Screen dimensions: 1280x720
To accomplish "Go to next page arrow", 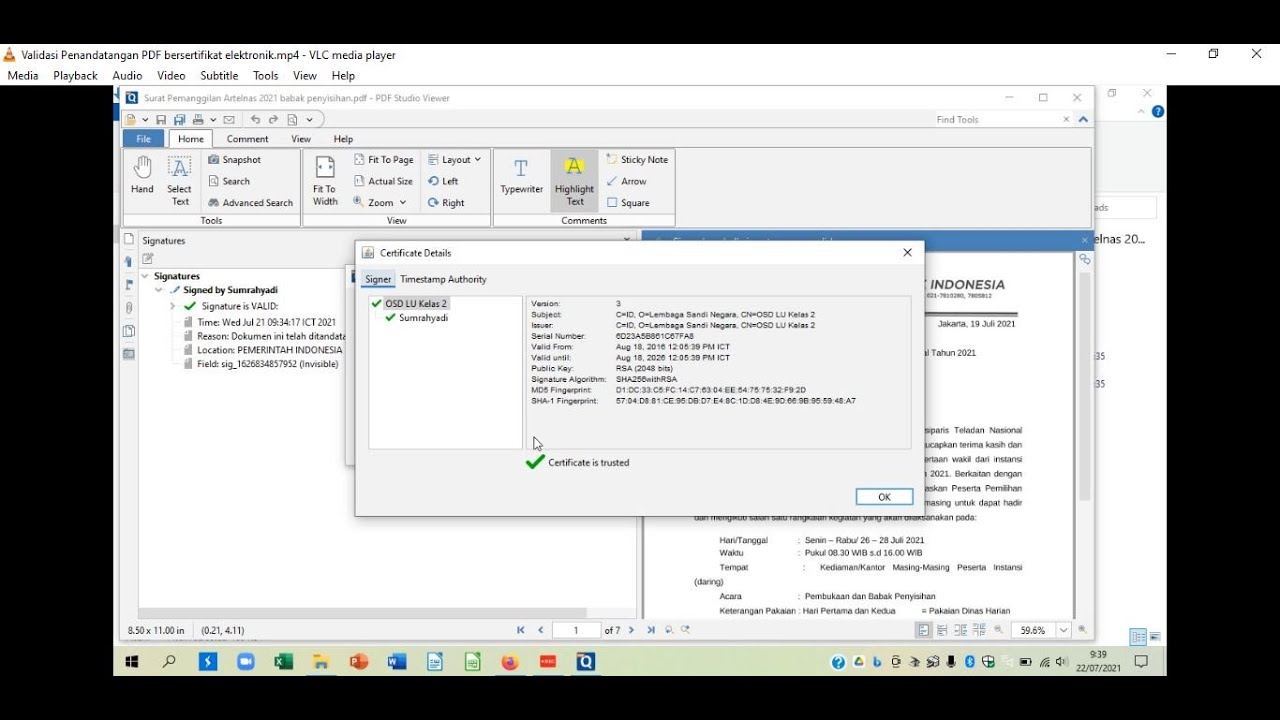I will [631, 630].
